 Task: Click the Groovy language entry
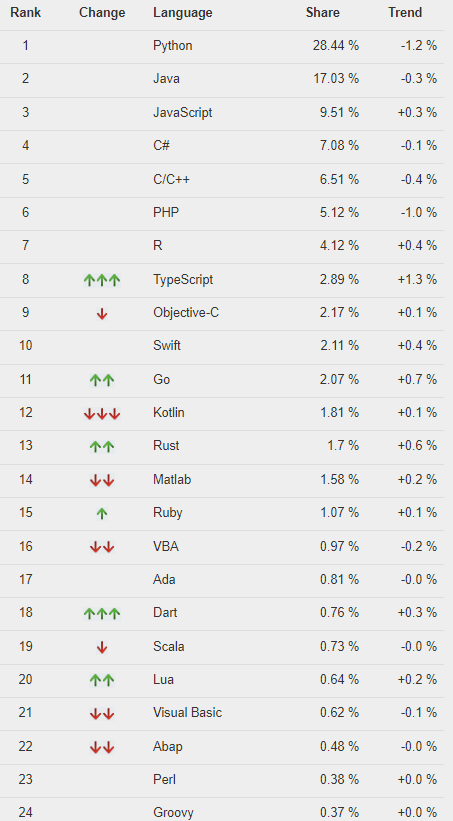click(173, 812)
